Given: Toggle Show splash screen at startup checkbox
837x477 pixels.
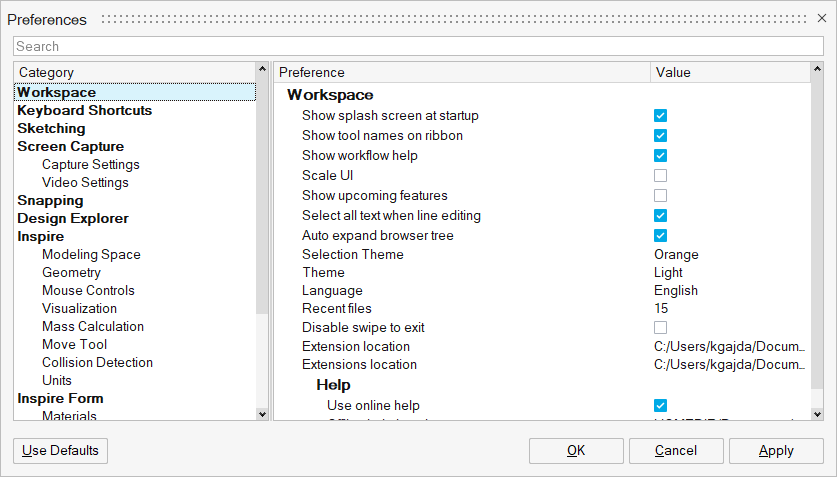Looking at the screenshot, I should tap(660, 116).
